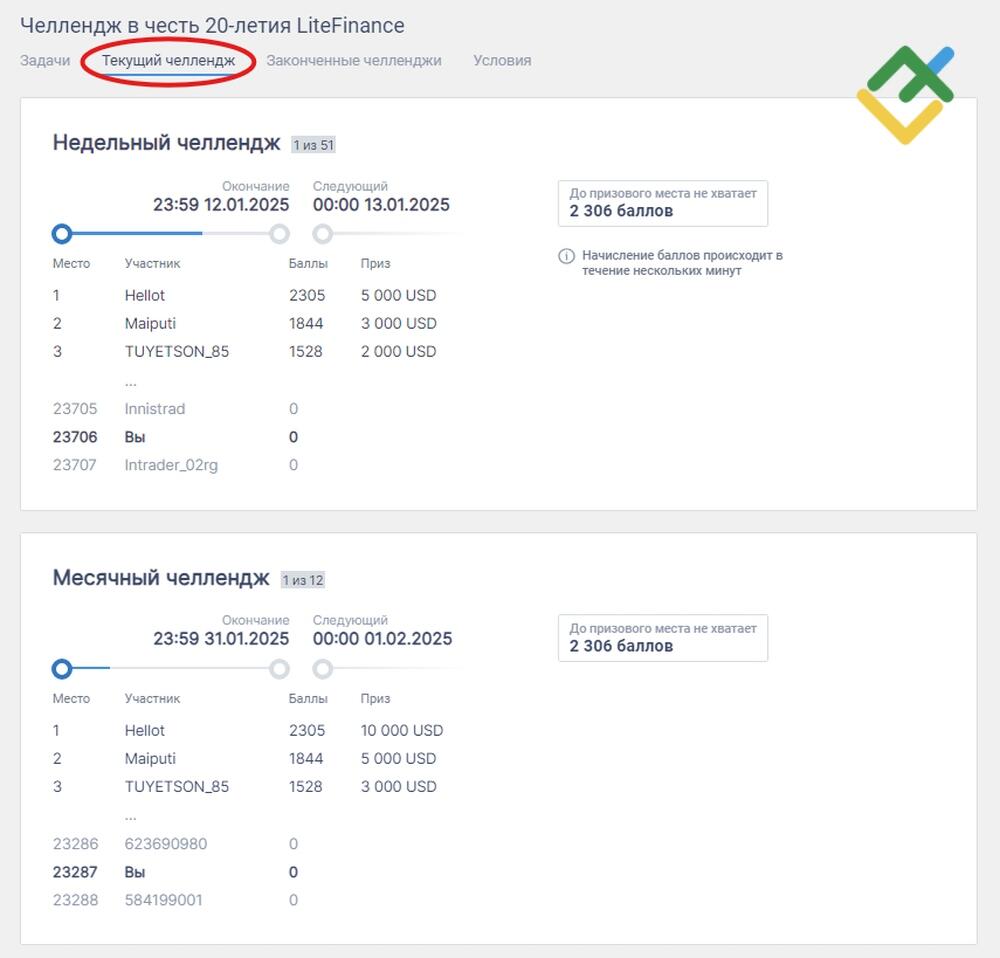
Task: Select participant Hellot in weekly table
Action: click(x=145, y=295)
